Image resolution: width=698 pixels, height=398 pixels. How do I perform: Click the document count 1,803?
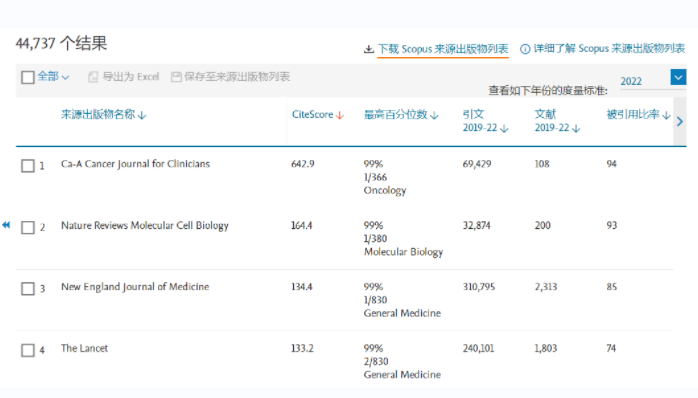pyautogui.click(x=546, y=348)
